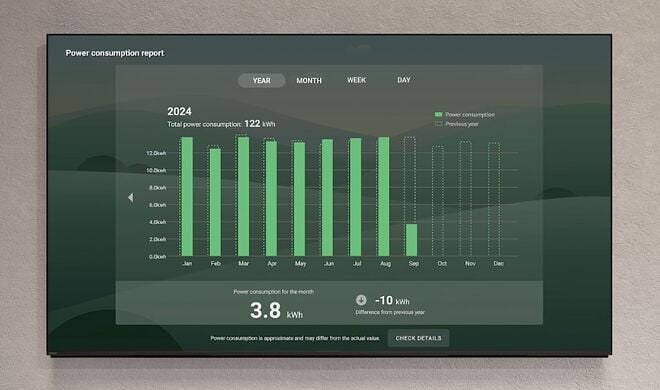Select the January consumption bar

(187, 196)
